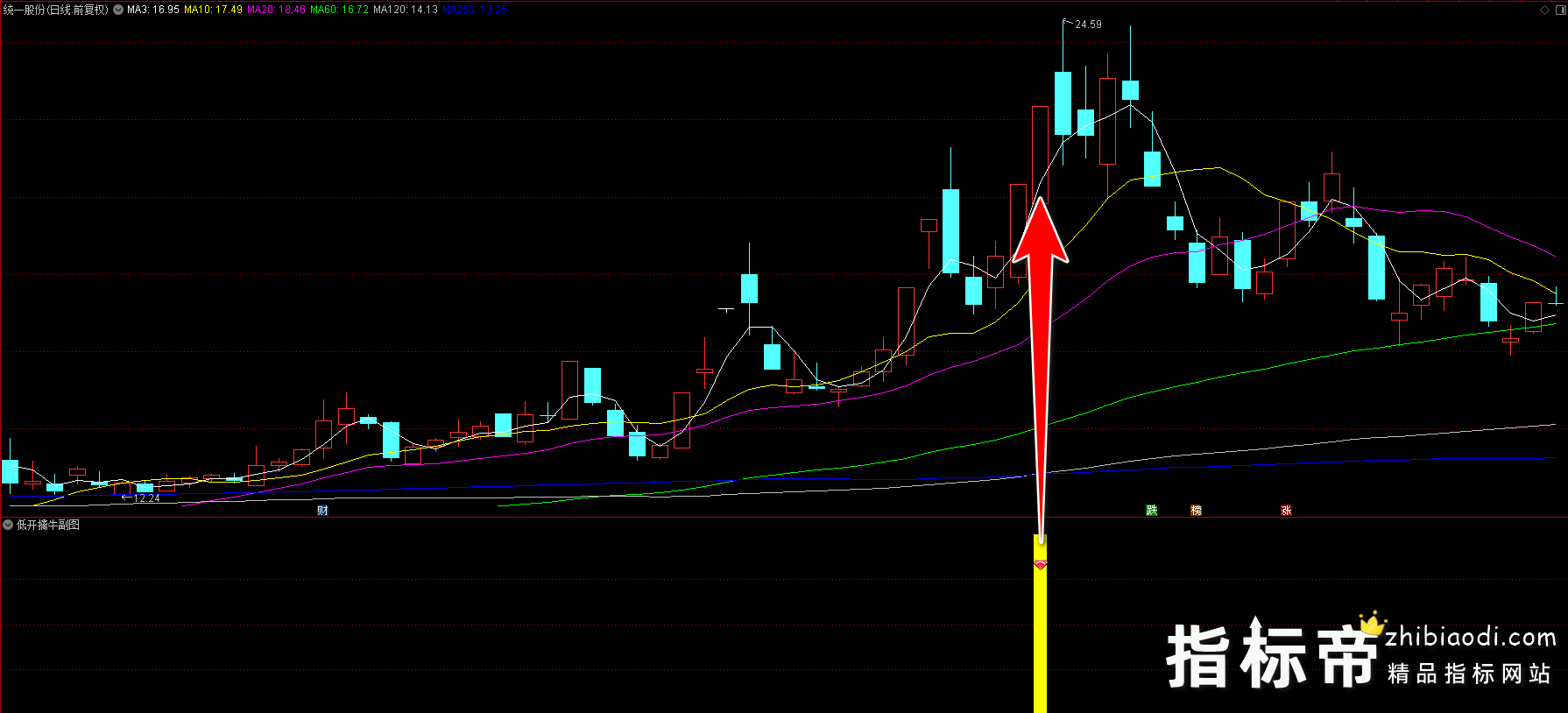Click the 24.59 high price label

pos(1088,25)
